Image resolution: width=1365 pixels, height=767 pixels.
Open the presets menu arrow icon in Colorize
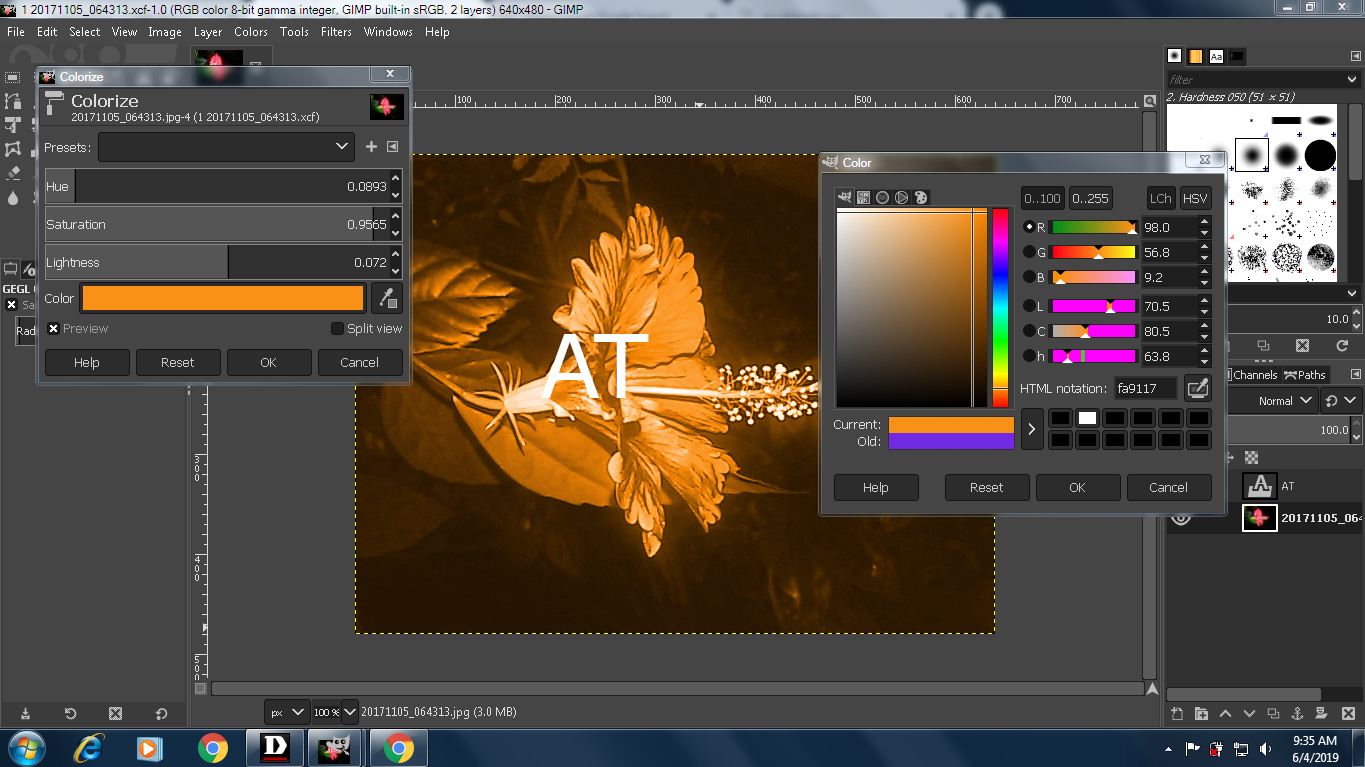pyautogui.click(x=392, y=147)
